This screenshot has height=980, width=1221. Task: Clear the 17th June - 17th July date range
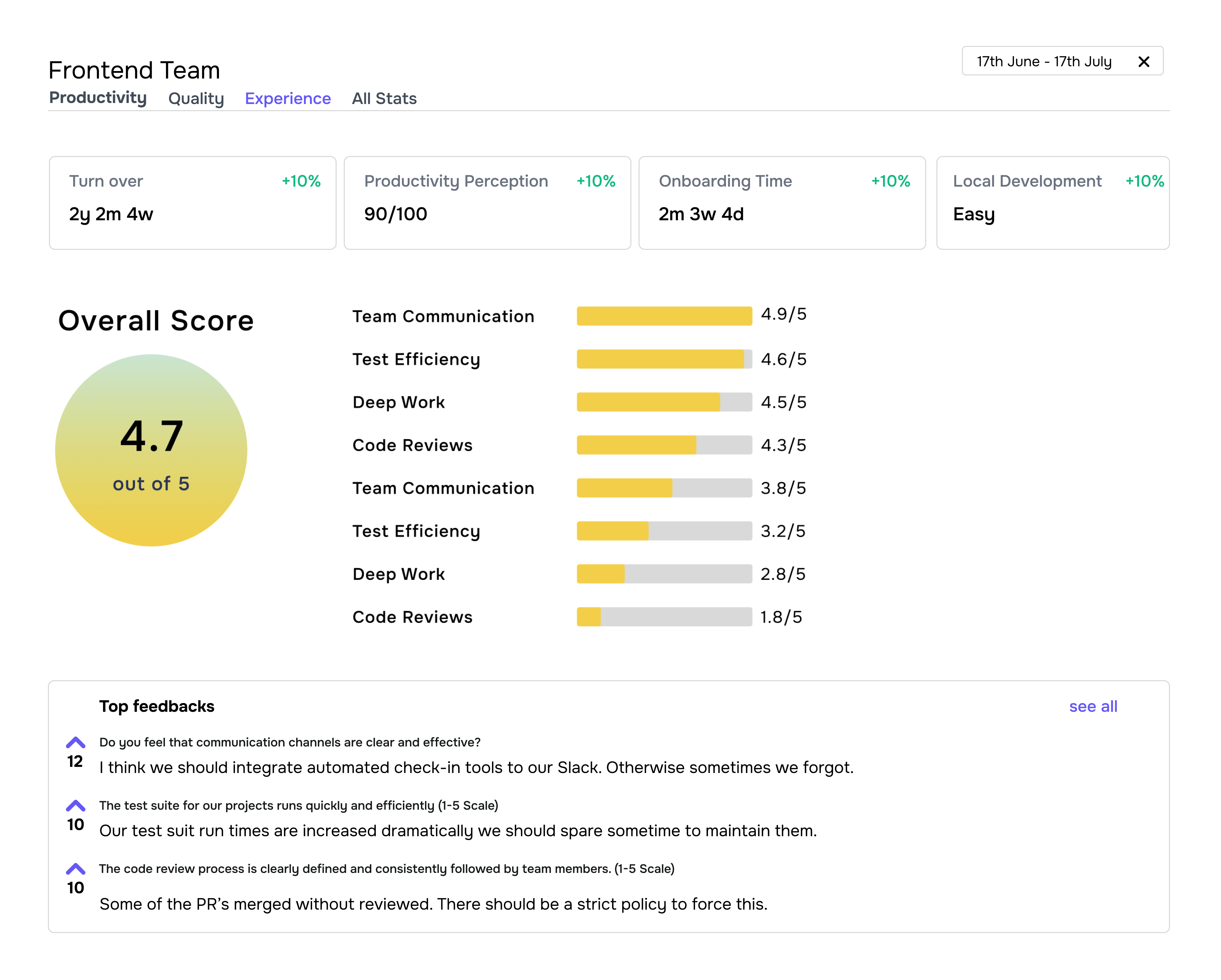[x=1143, y=62]
